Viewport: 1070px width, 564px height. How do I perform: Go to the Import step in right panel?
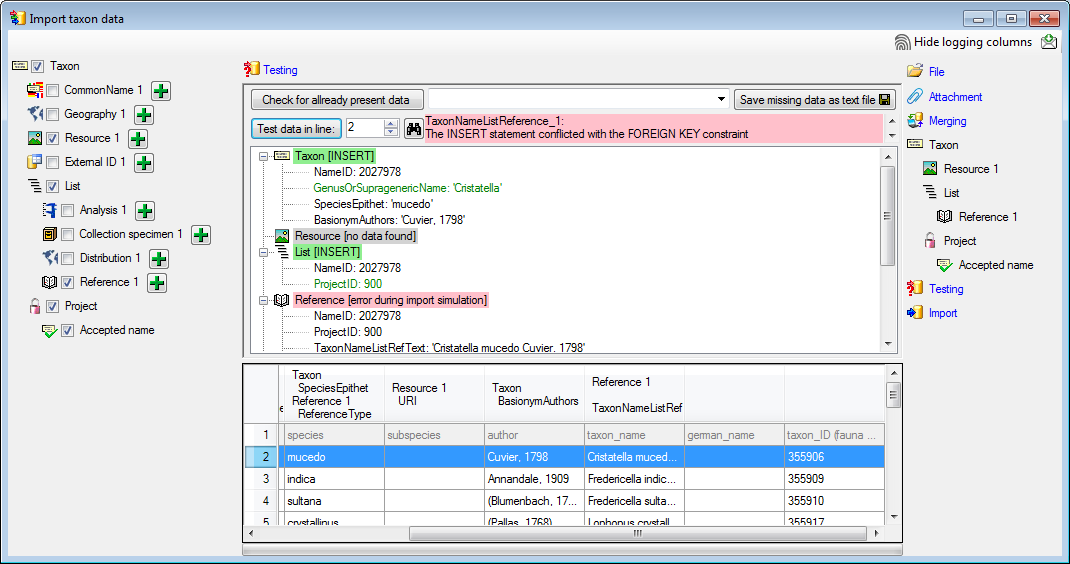pos(942,313)
